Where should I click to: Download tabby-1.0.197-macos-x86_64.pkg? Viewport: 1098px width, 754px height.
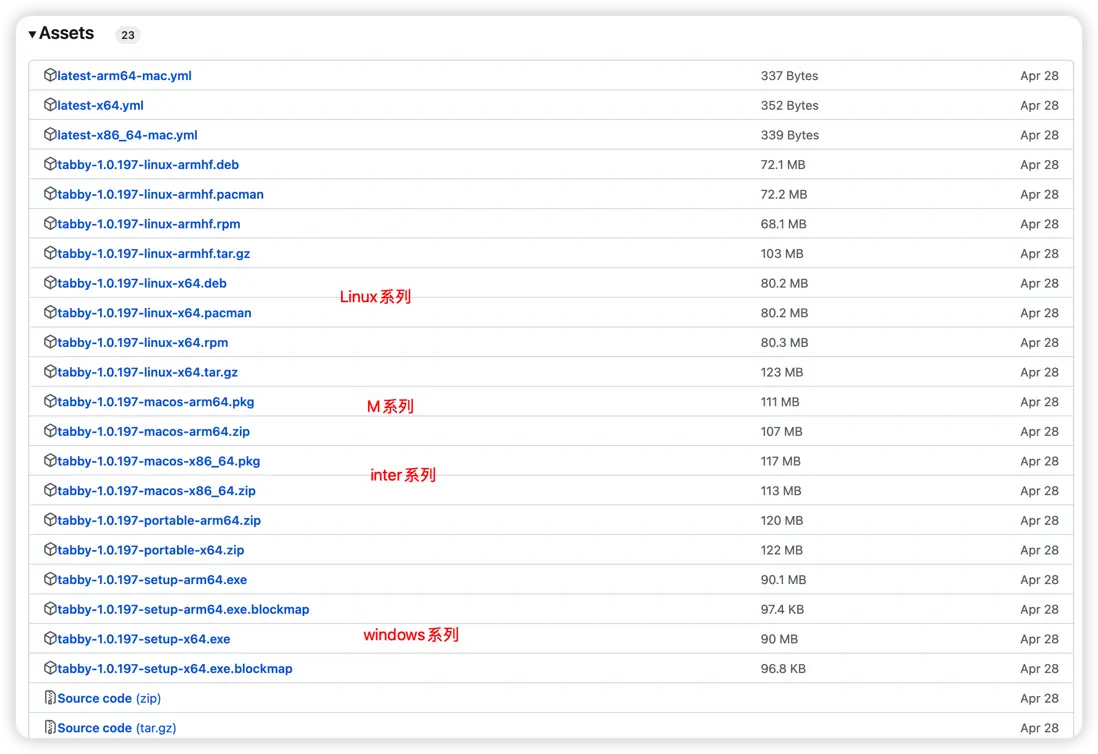tap(158, 461)
